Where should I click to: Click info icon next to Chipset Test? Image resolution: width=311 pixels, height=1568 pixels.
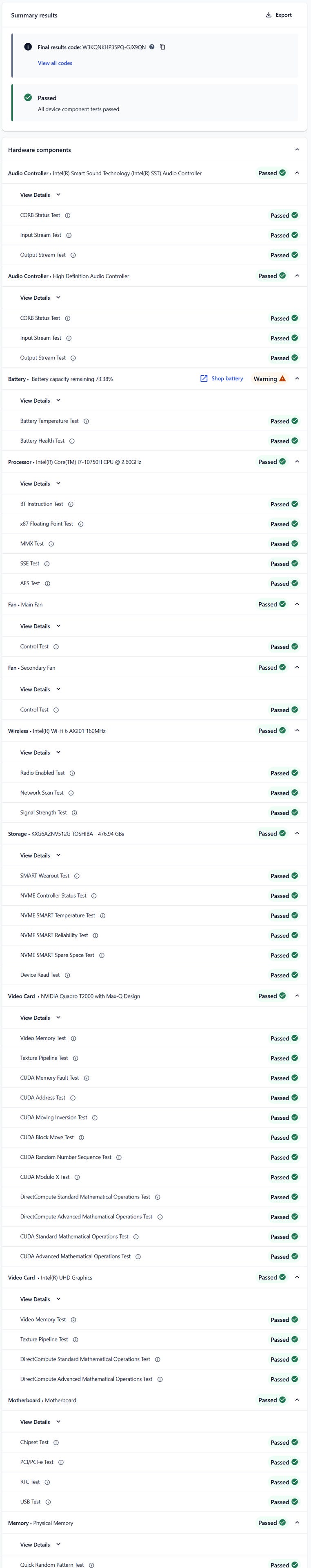[56, 1443]
